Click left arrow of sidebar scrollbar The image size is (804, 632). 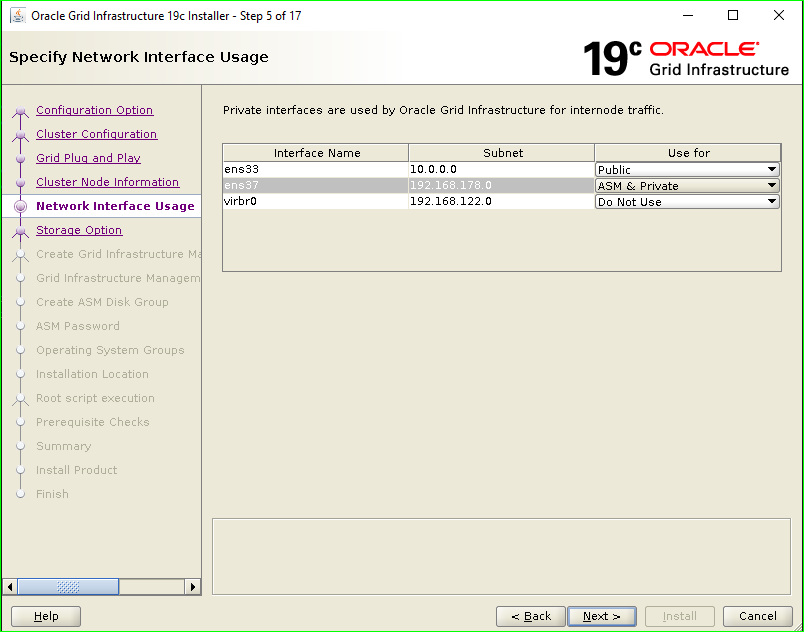click(x=10, y=587)
